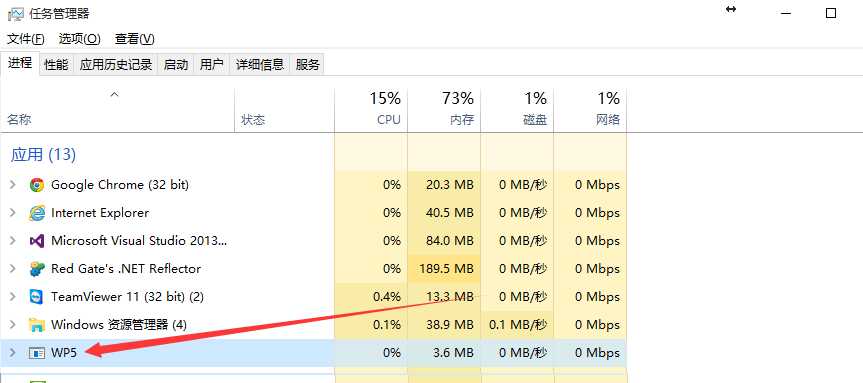Image resolution: width=863 pixels, height=383 pixels.
Task: Open the 文件(F) menu
Action: coord(26,39)
